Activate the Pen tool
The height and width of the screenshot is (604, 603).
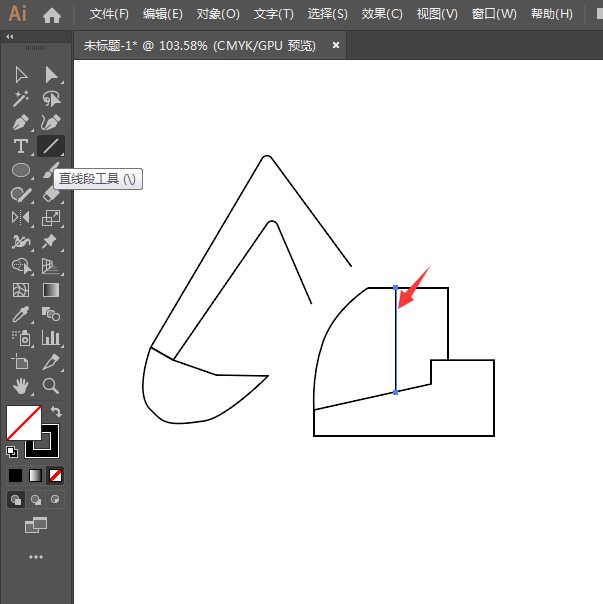[21, 122]
